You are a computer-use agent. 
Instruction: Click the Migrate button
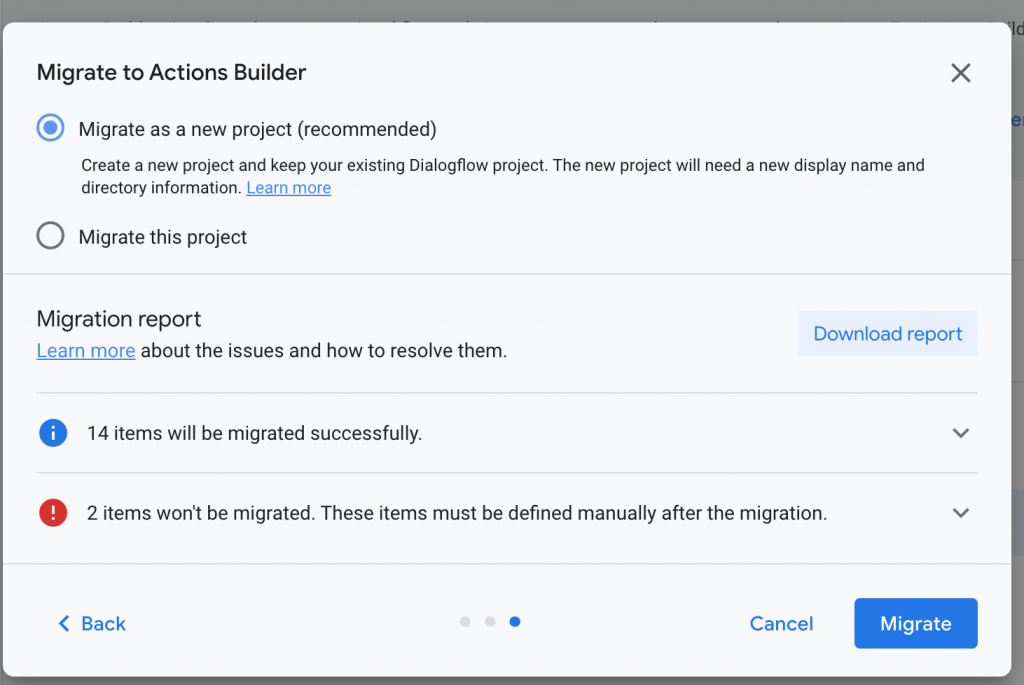click(x=915, y=624)
